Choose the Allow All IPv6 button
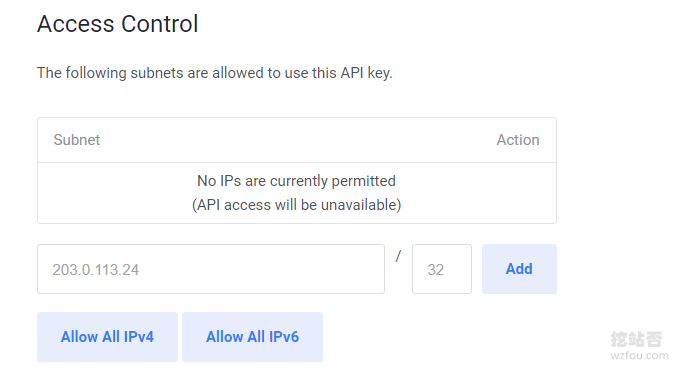This screenshot has width=680, height=366. pos(252,337)
